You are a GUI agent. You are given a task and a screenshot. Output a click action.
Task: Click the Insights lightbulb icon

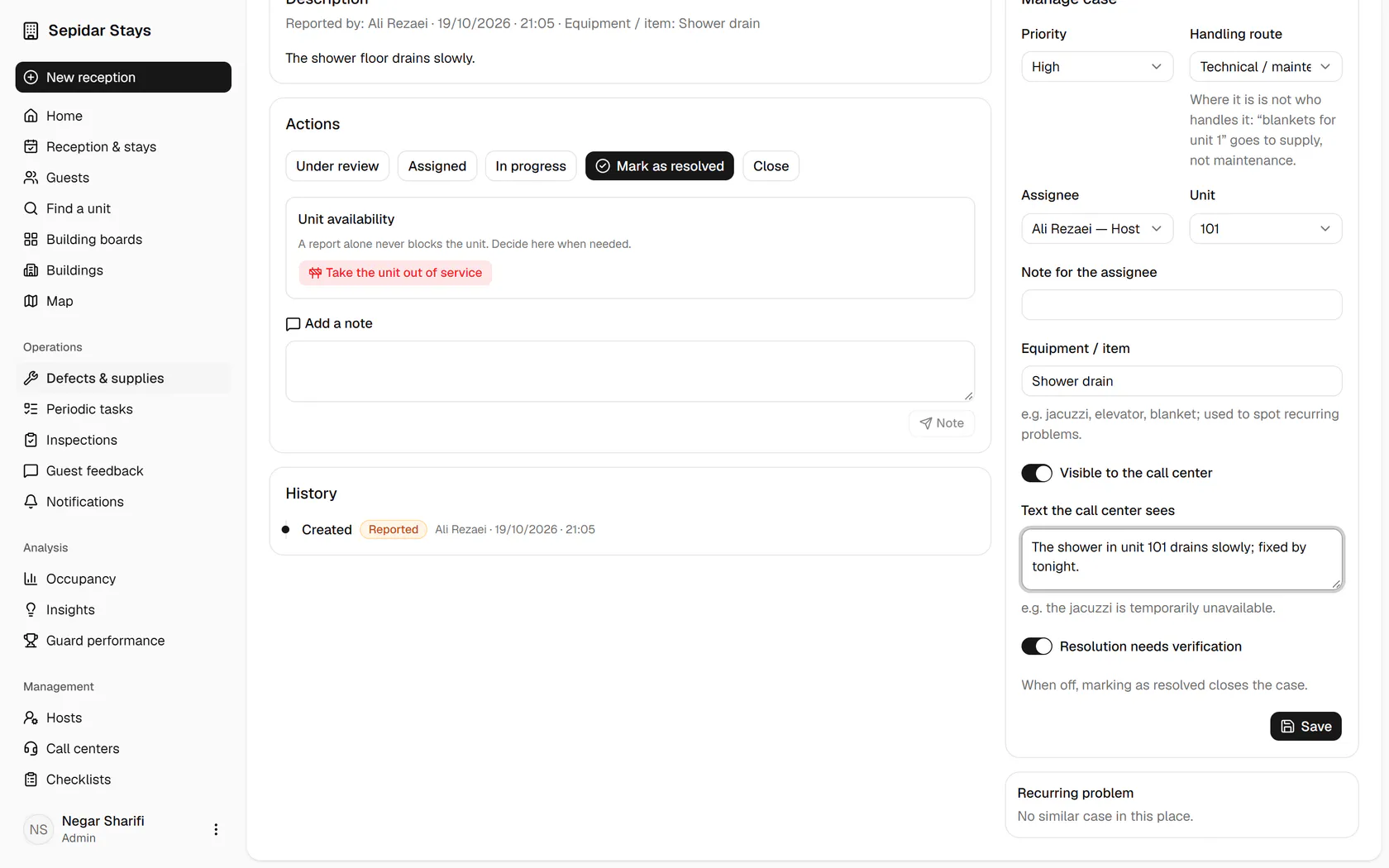click(31, 610)
